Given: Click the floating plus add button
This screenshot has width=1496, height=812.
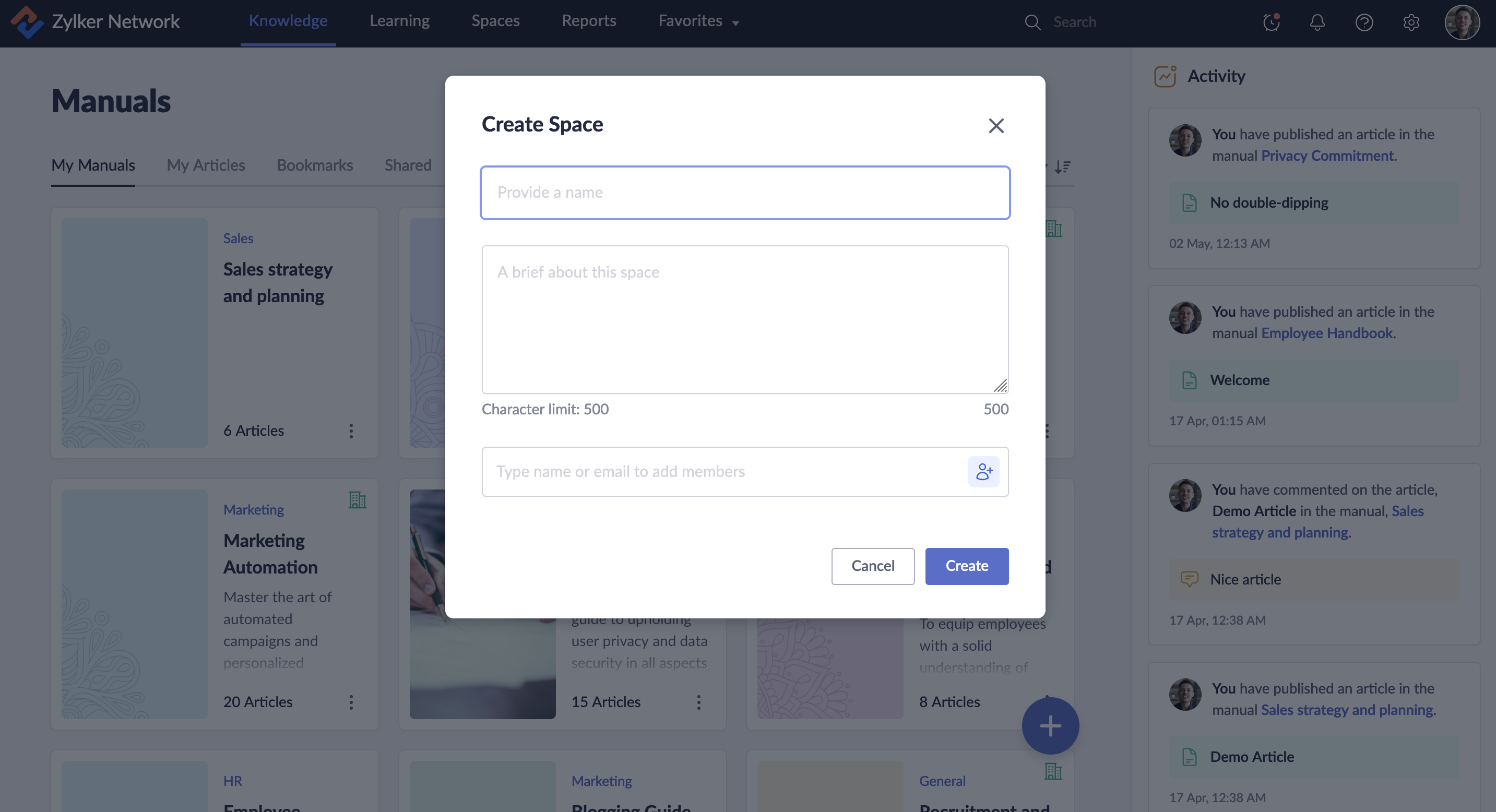Looking at the screenshot, I should pos(1050,725).
